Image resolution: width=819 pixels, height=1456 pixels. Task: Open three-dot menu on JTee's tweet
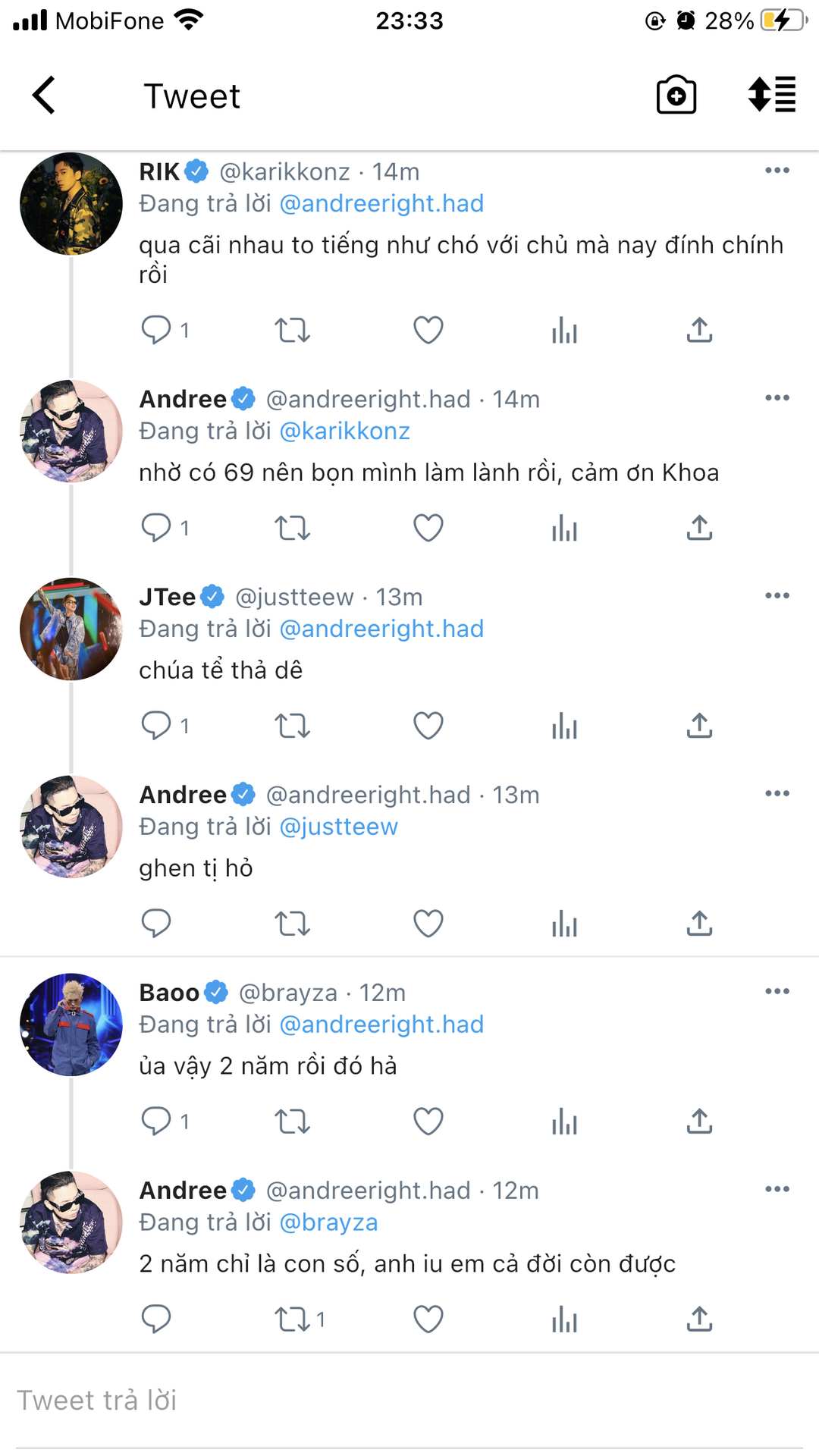(x=777, y=596)
